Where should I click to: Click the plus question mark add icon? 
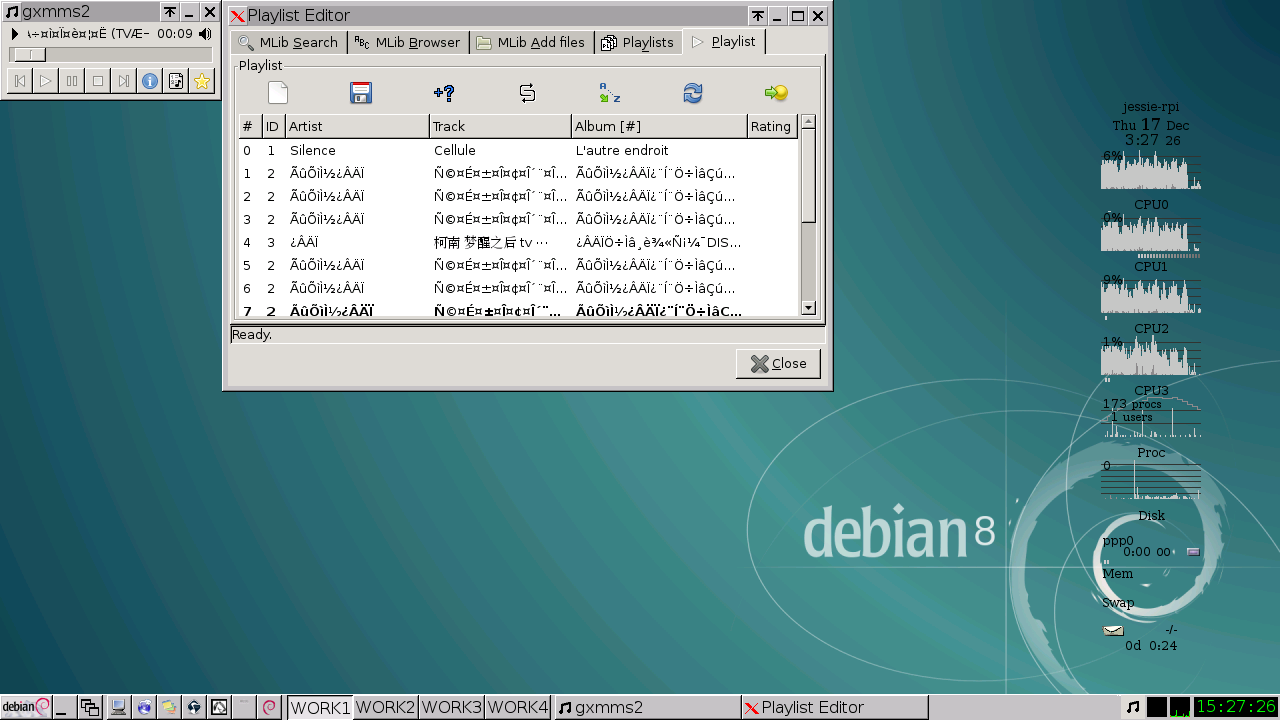(444, 93)
